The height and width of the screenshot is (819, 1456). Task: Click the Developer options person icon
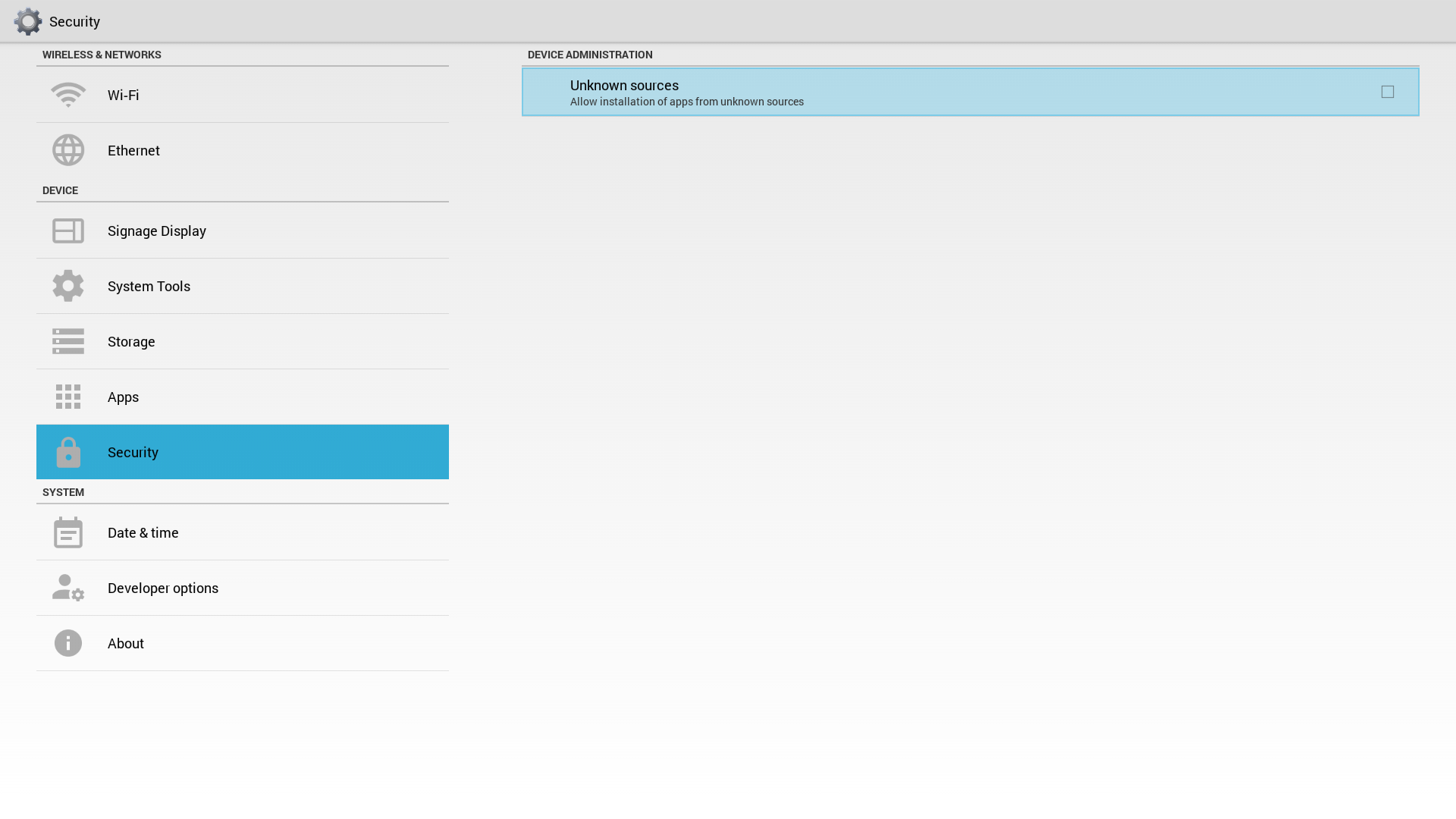pos(68,588)
